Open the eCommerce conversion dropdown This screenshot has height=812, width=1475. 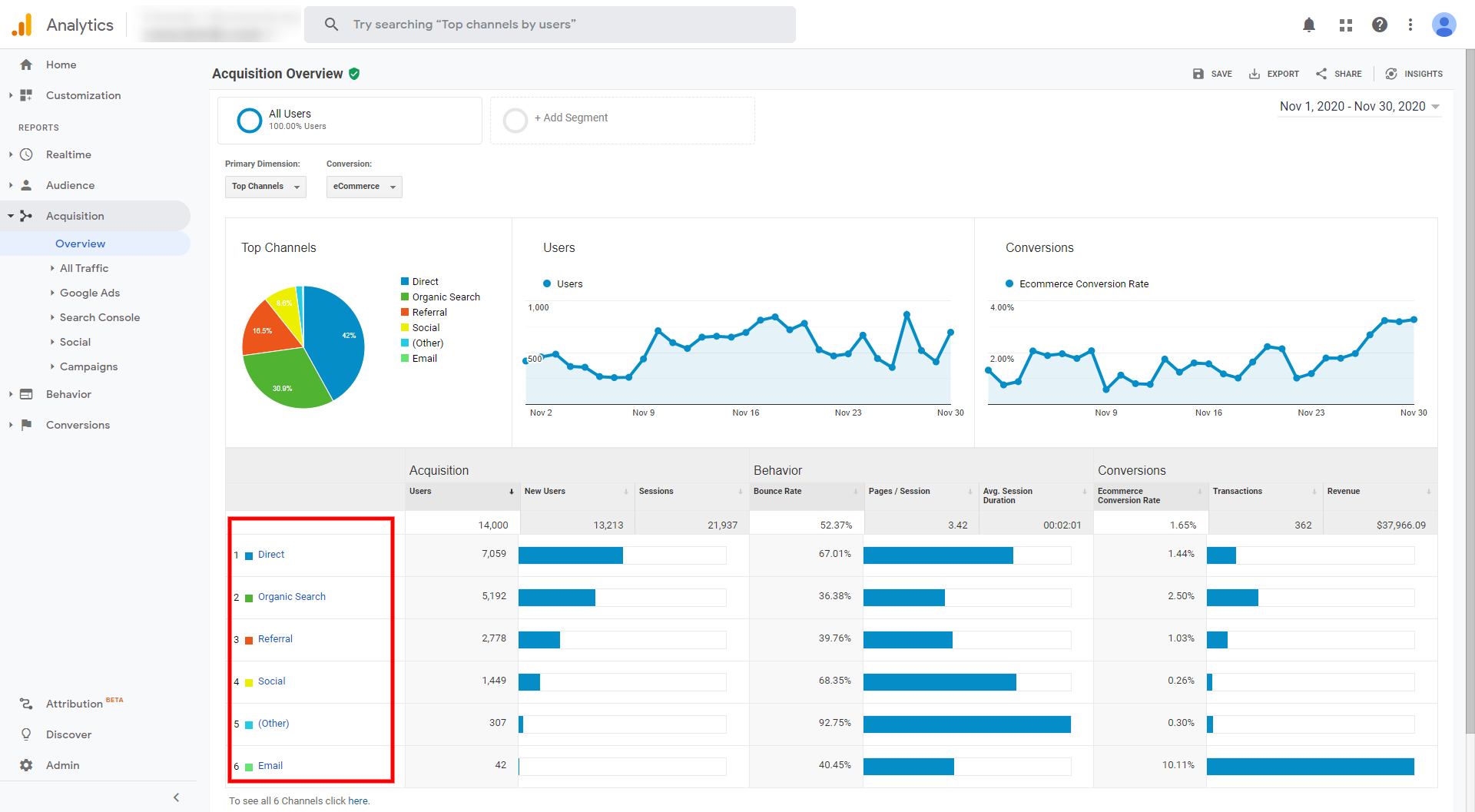[x=364, y=187]
